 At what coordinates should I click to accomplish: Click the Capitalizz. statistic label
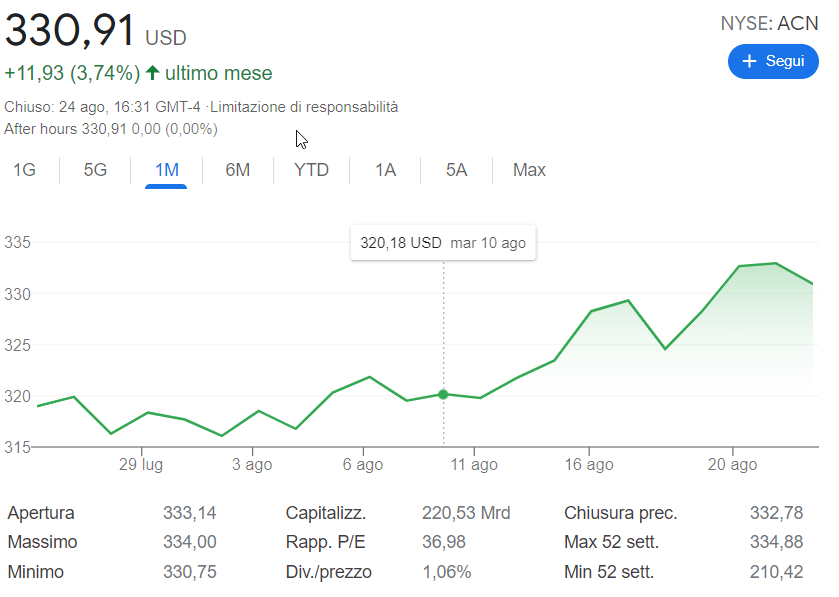point(325,513)
